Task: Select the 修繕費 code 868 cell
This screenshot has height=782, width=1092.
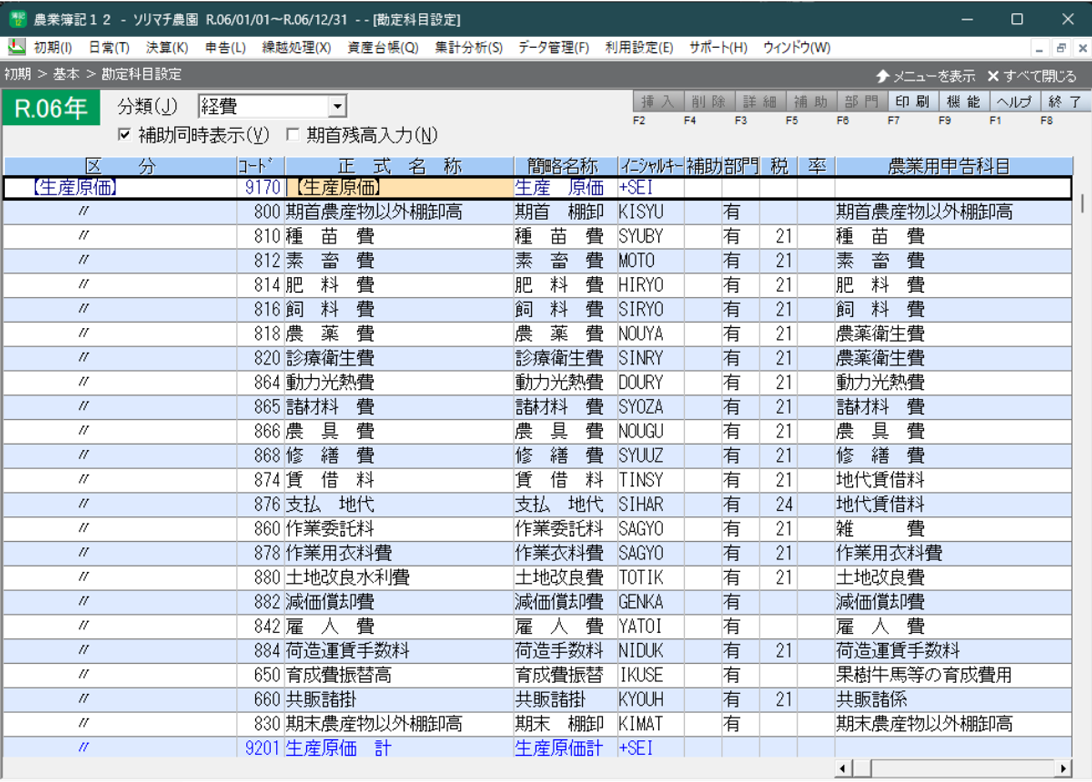Action: [x=260, y=455]
